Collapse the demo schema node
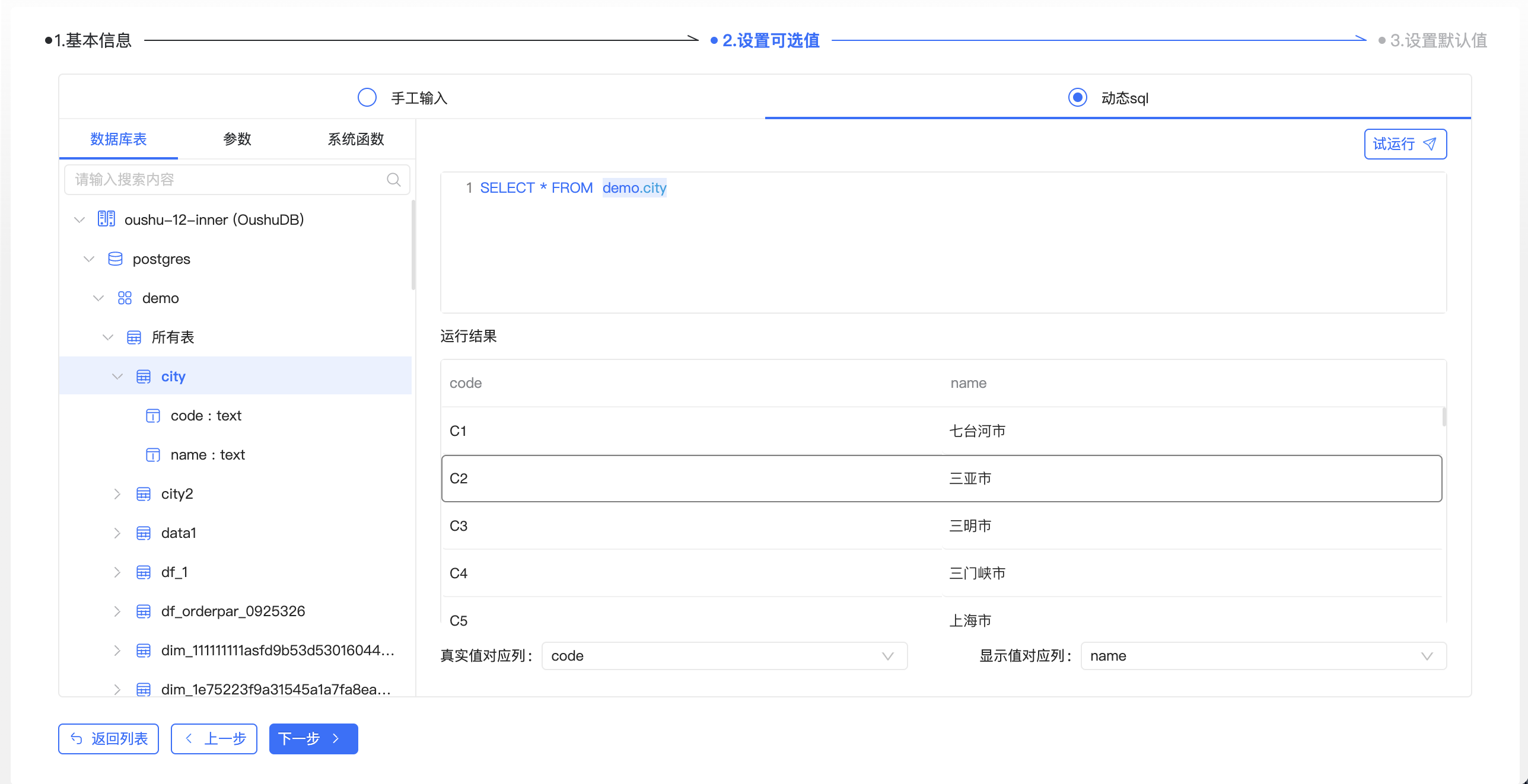The width and height of the screenshot is (1528, 784). pyautogui.click(x=98, y=298)
